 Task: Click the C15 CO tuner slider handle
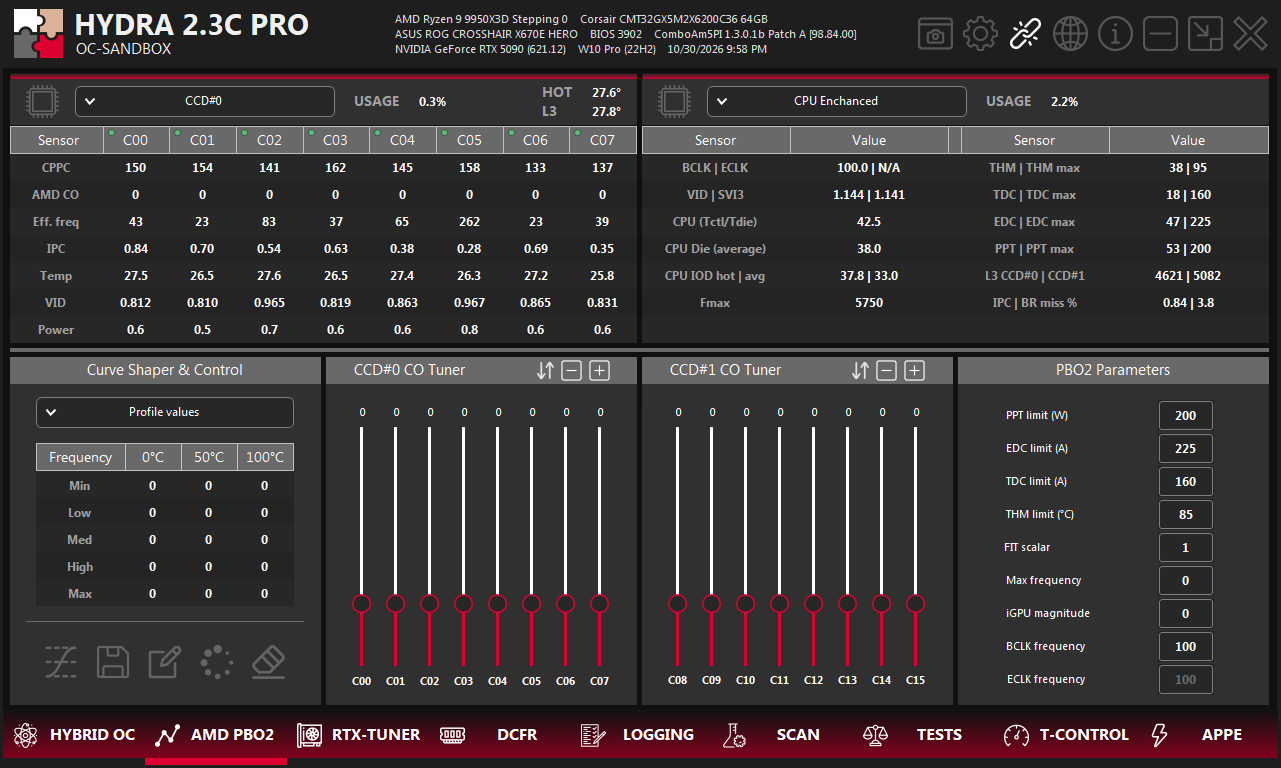(x=916, y=603)
